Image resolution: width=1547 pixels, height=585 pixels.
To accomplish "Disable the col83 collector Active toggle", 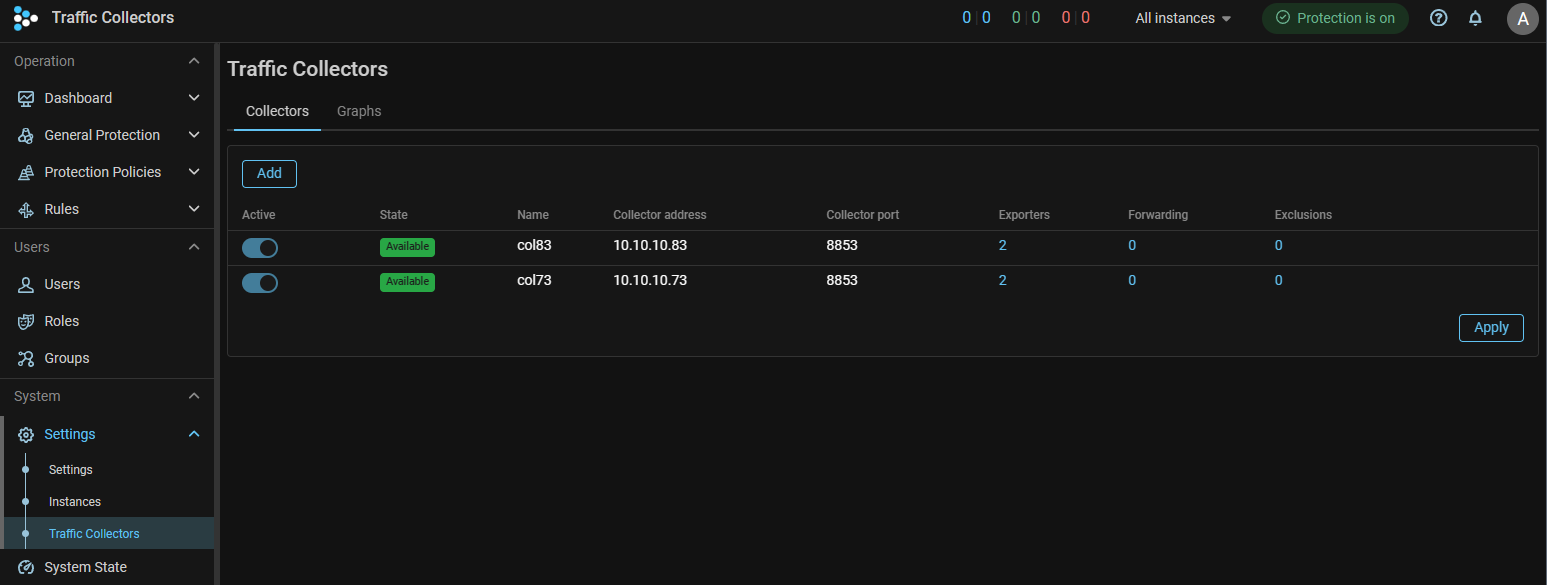I will pyautogui.click(x=260, y=248).
